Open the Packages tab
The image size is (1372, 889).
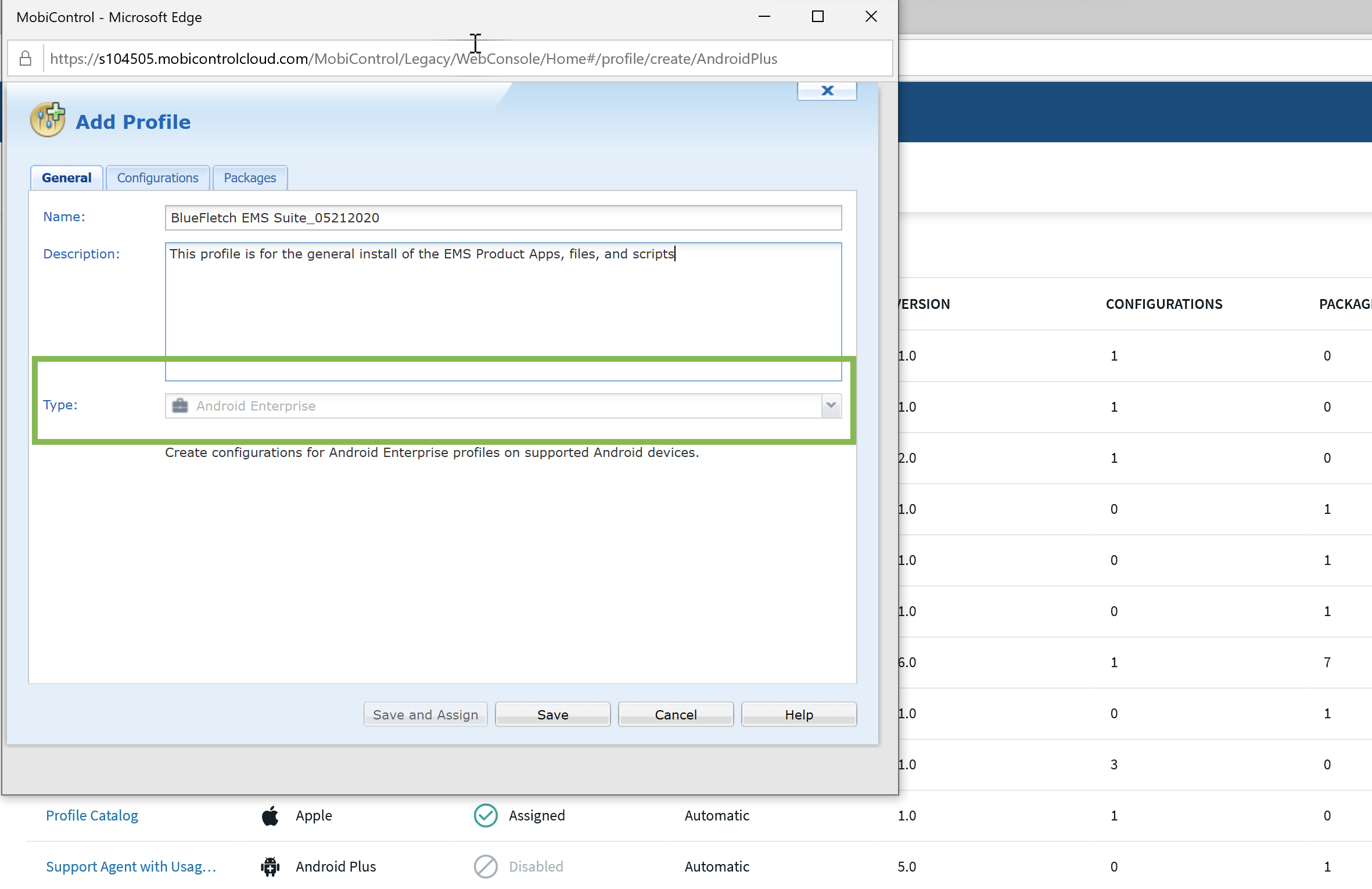click(x=250, y=178)
